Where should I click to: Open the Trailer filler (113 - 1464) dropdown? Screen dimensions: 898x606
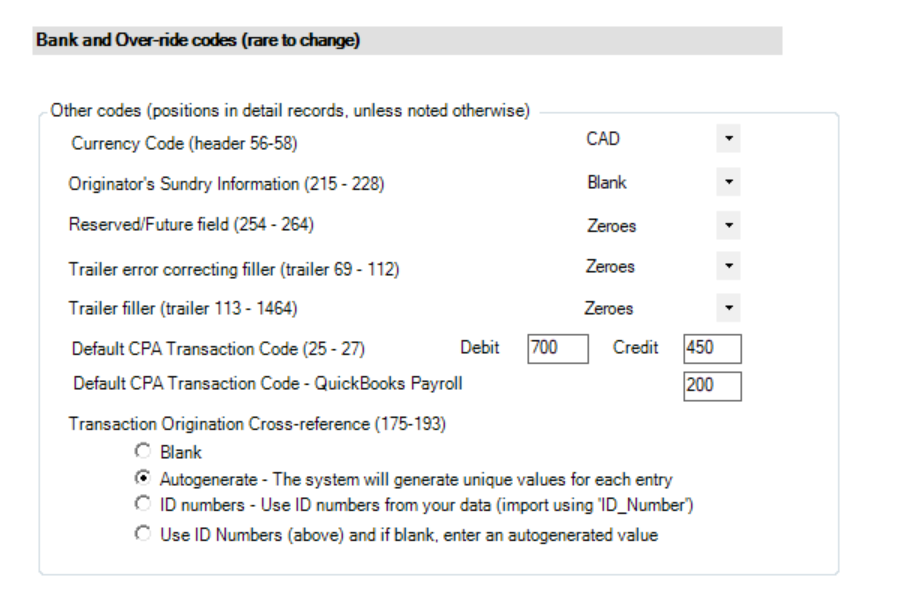(728, 309)
